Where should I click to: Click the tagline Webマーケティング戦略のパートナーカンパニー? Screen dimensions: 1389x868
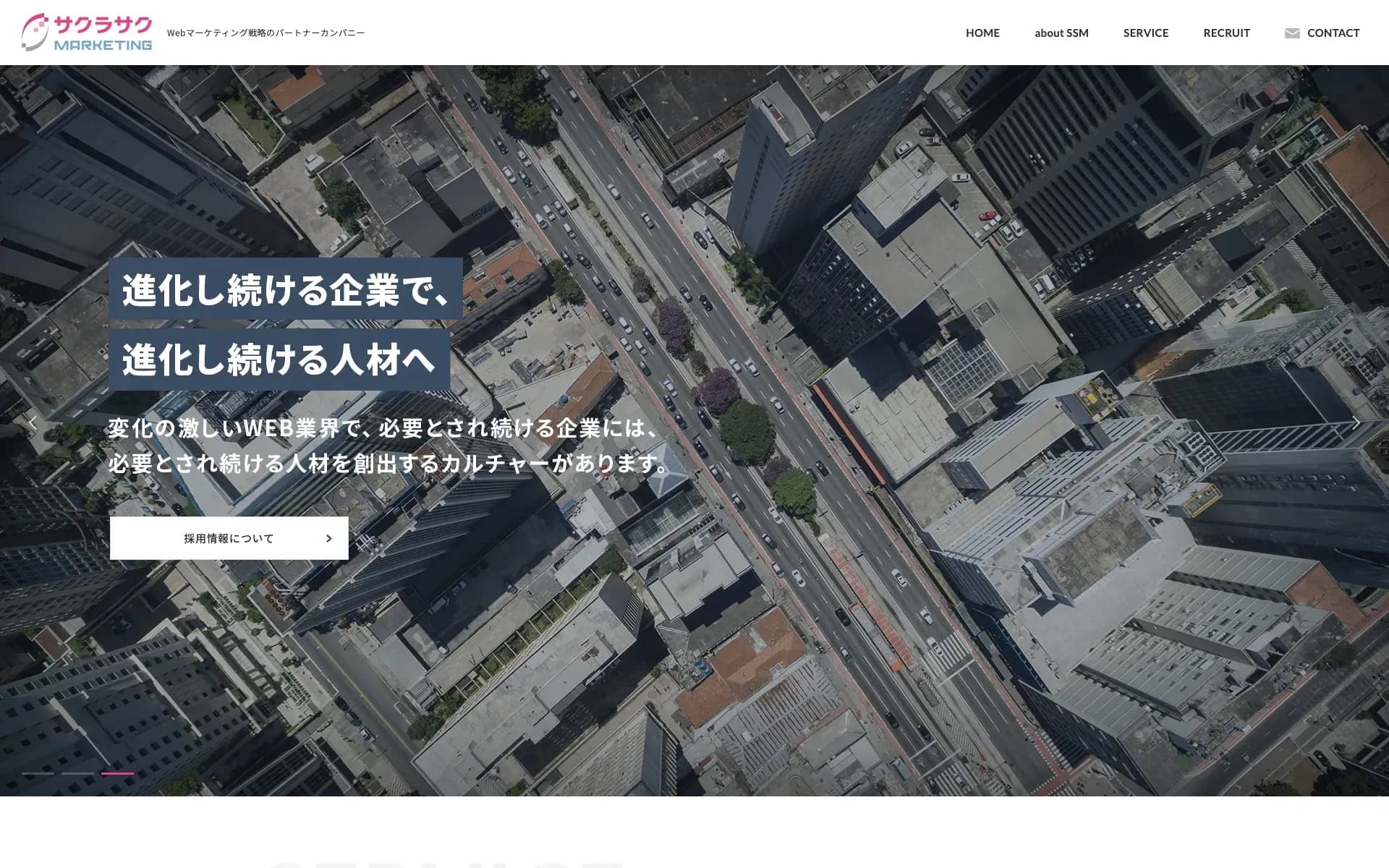266,33
